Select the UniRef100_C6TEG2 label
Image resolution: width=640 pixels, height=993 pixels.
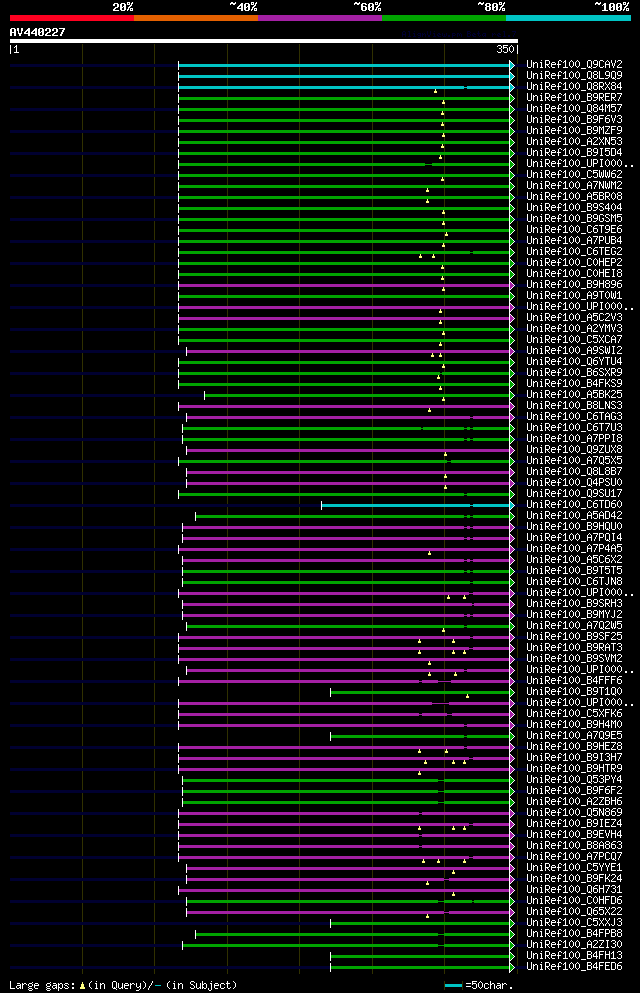coord(574,251)
